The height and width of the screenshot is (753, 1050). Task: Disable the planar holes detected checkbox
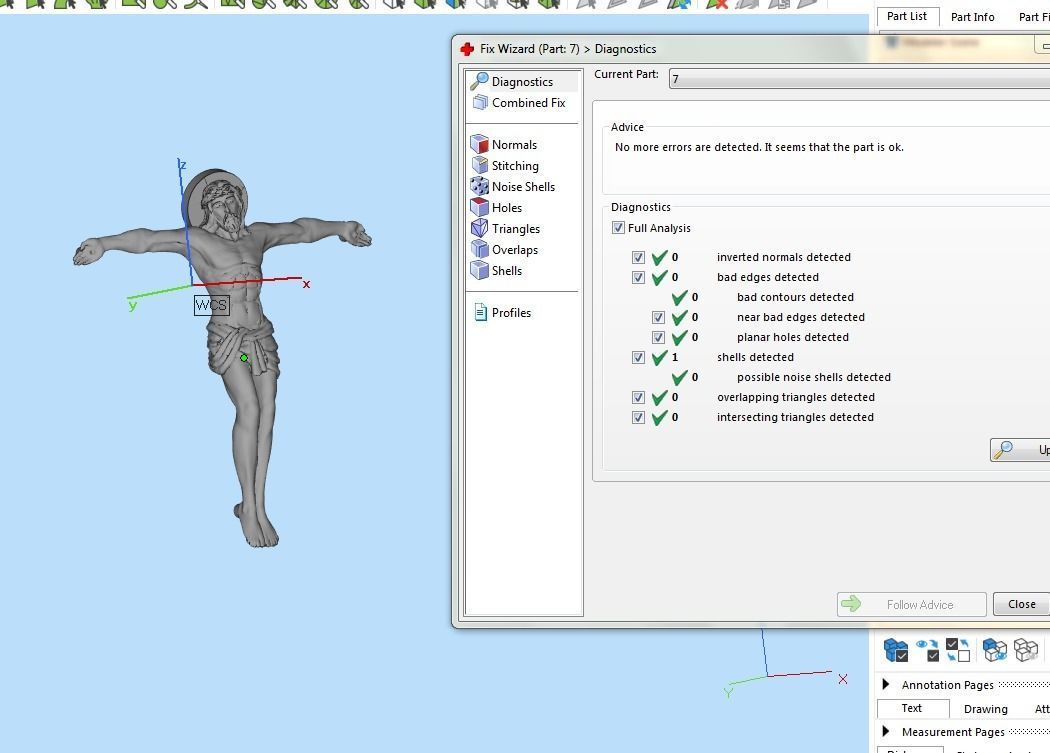pos(658,338)
